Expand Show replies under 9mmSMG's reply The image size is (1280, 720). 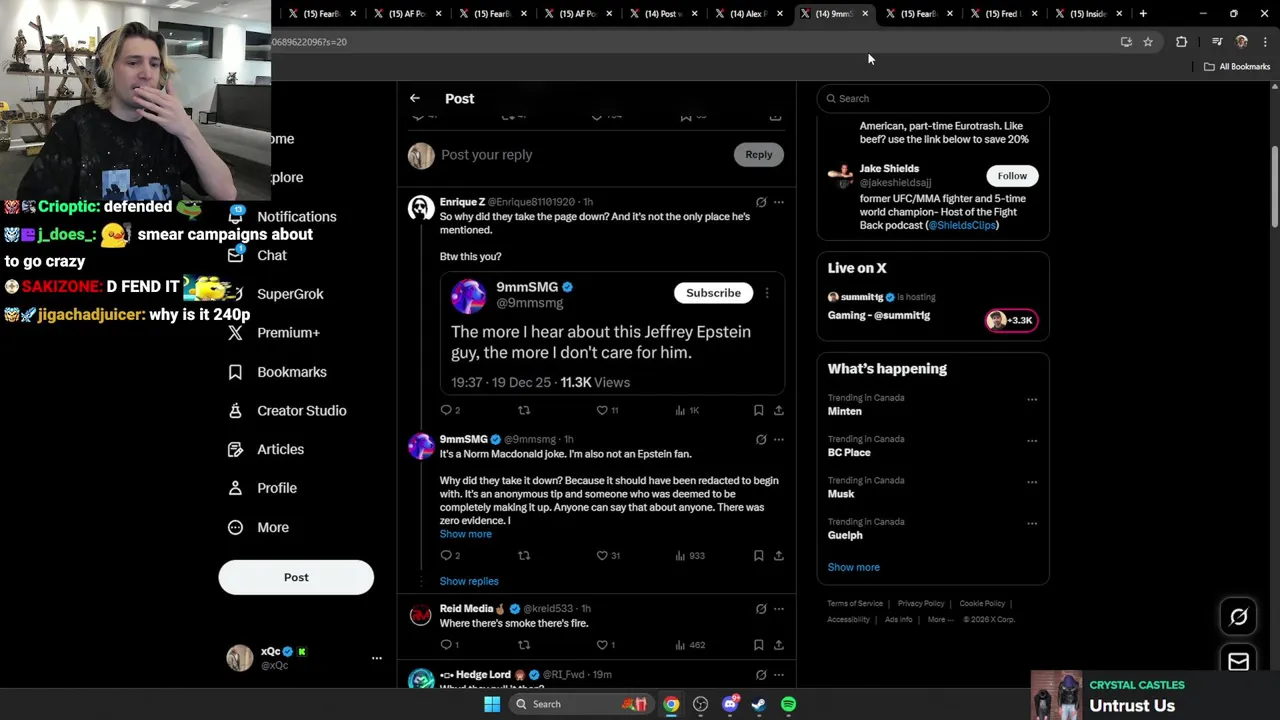[469, 581]
